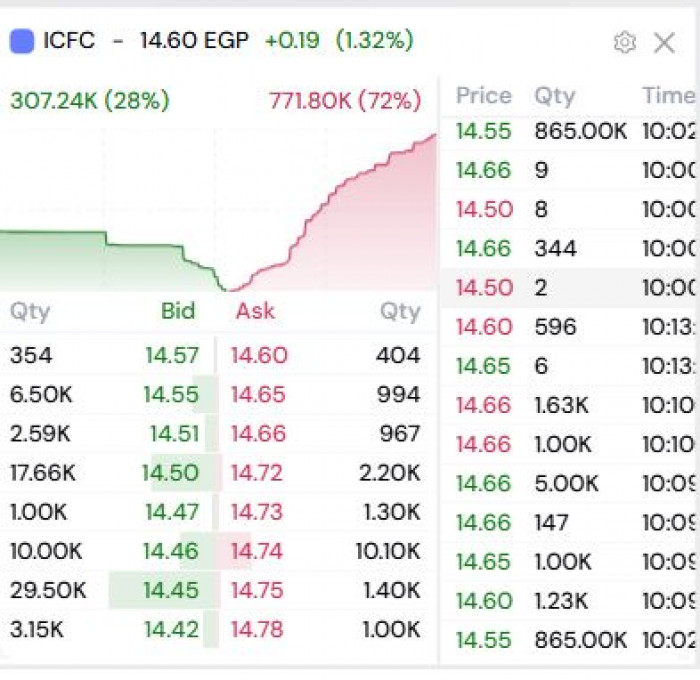Select the 14.57 bid price row
Image resolution: width=700 pixels, height=680 pixels.
tap(171, 355)
